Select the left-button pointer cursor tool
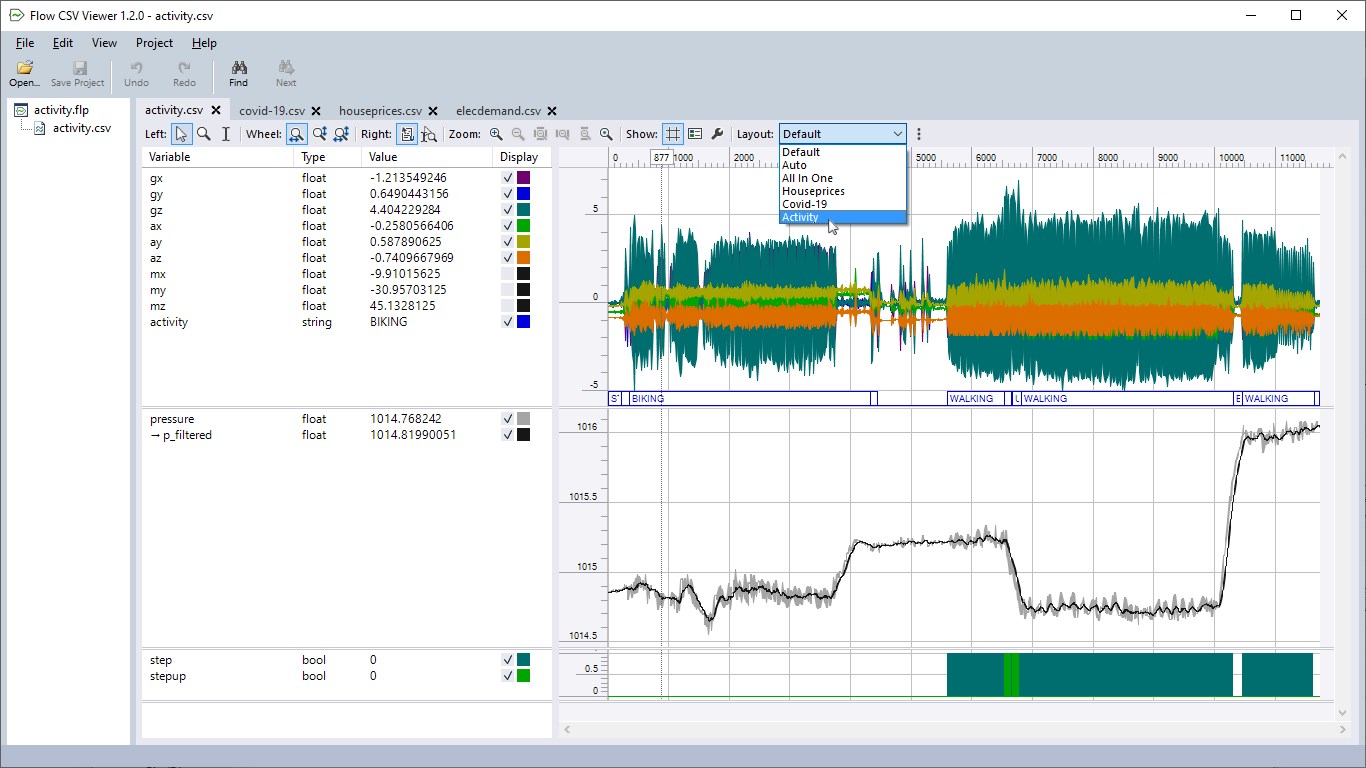 [181, 134]
